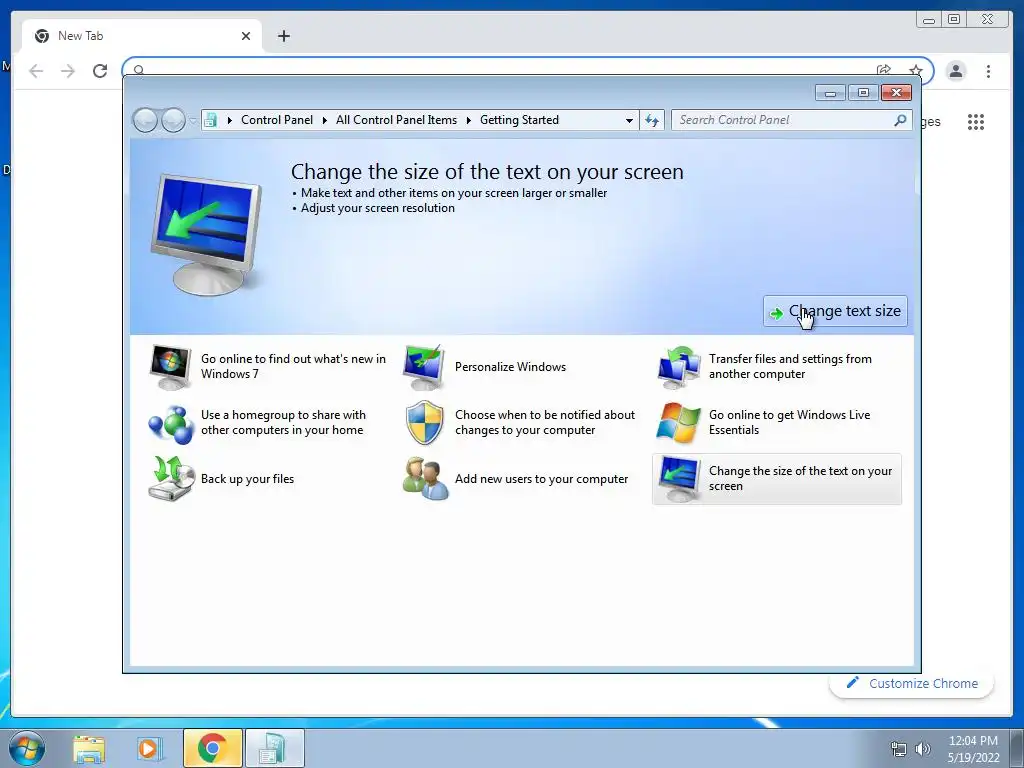This screenshot has width=1024, height=768.
Task: Select 'Add new users to your computer' text
Action: pos(541,479)
